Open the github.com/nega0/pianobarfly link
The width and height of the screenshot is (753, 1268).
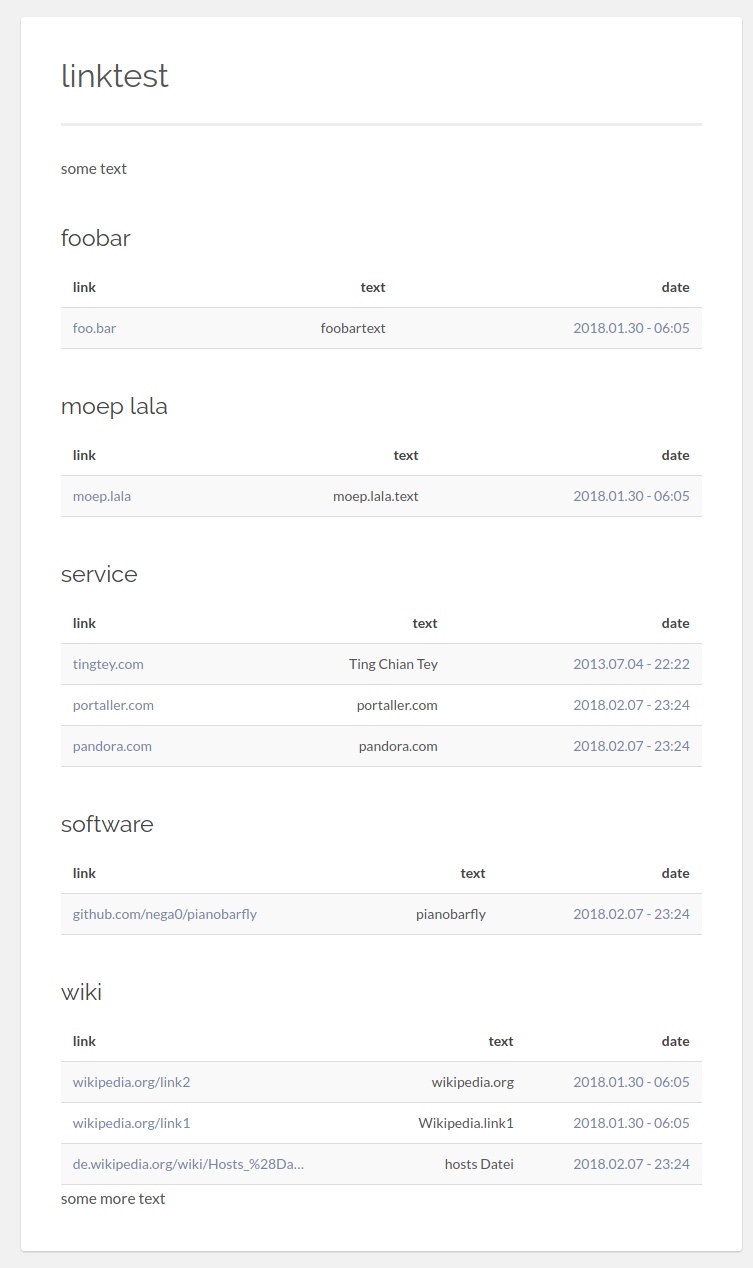[x=164, y=914]
